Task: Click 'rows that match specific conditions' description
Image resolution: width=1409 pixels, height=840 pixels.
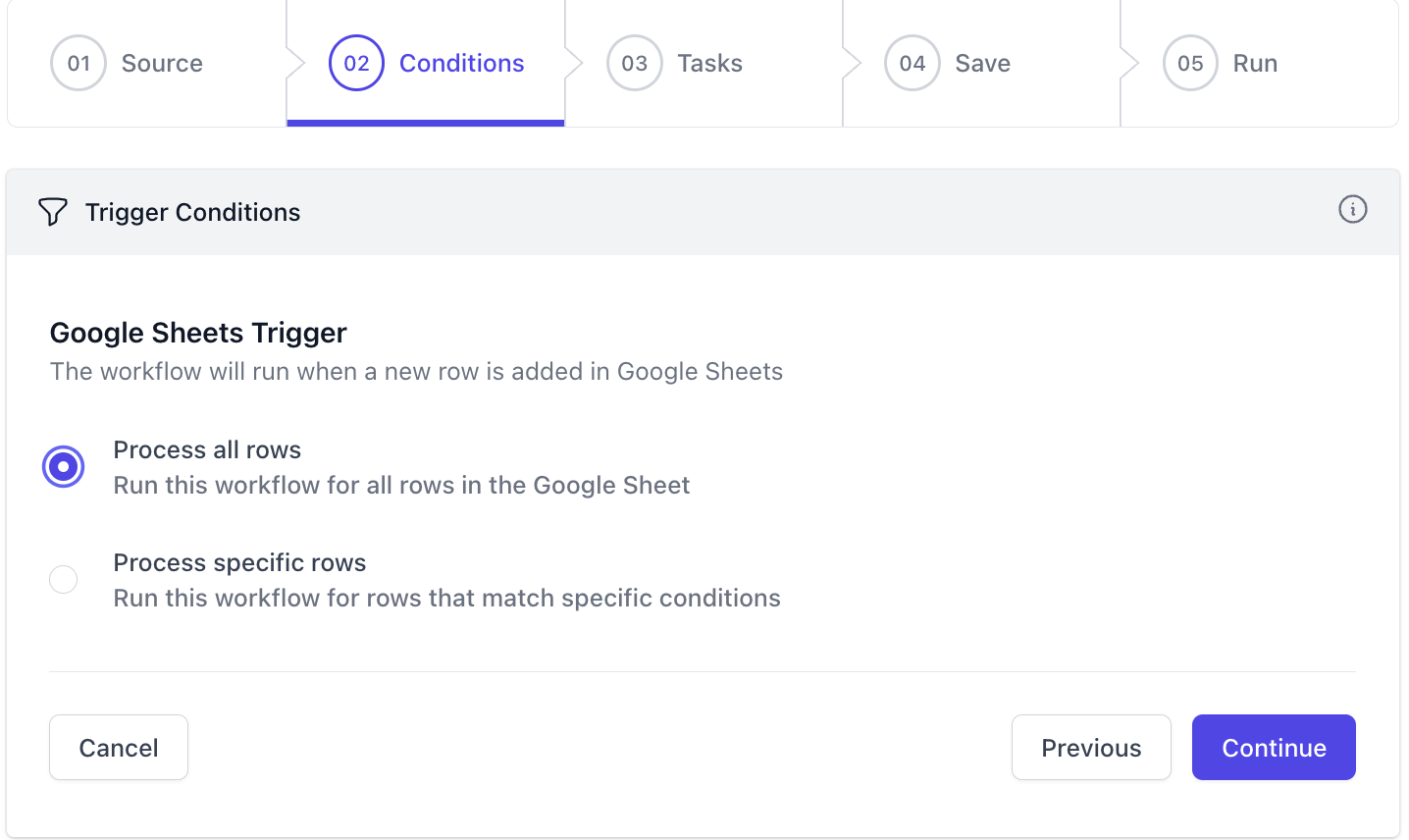Action: 447,599
